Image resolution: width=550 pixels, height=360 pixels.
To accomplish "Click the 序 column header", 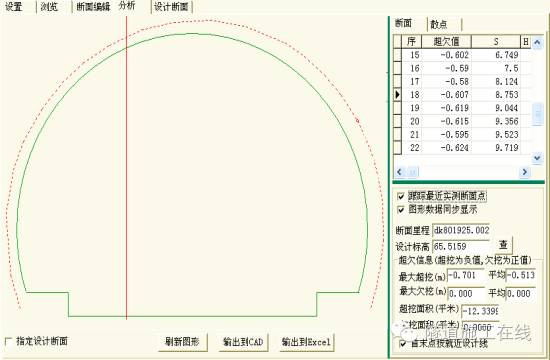I will (411, 41).
